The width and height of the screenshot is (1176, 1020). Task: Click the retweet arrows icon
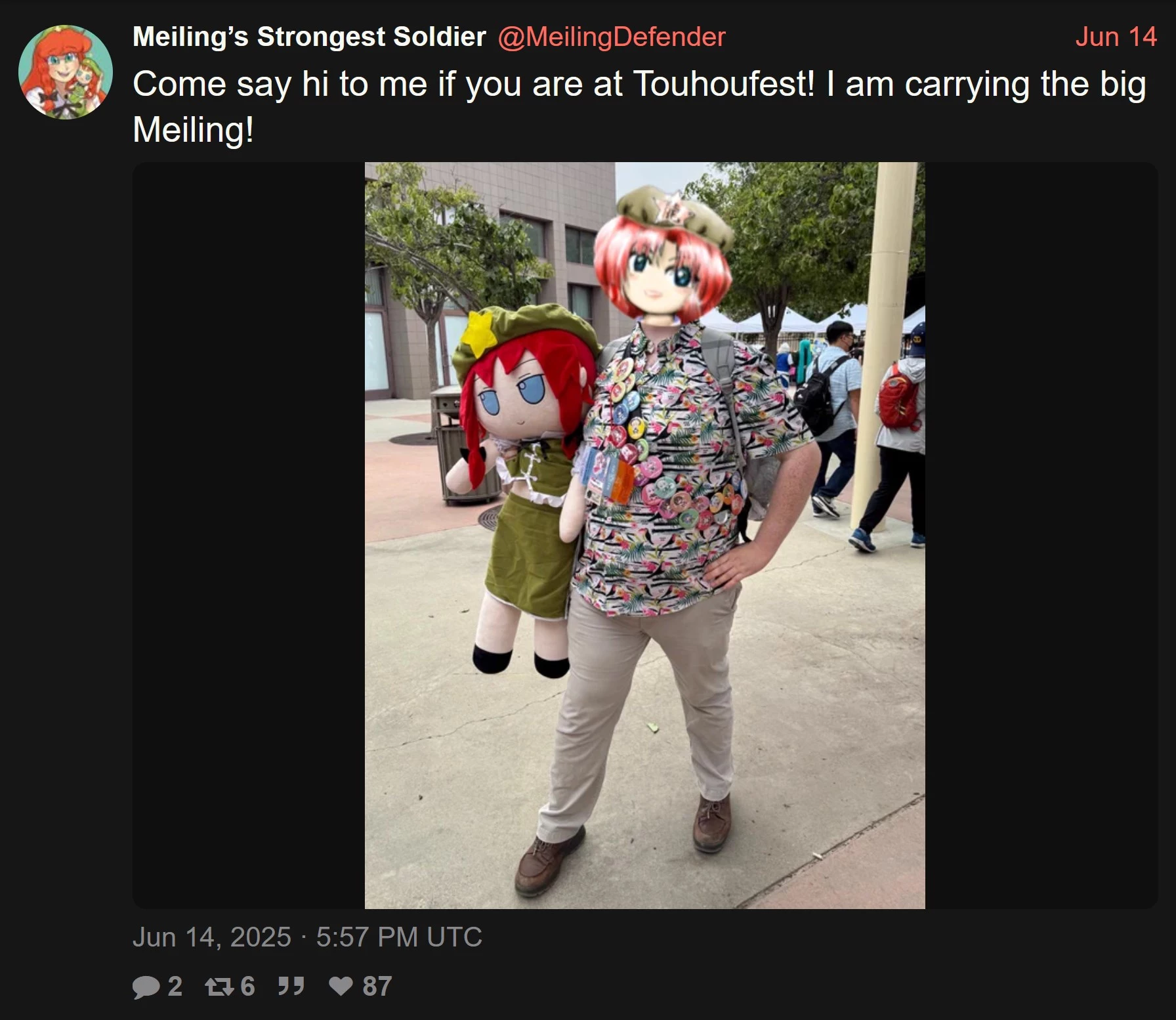[x=219, y=987]
